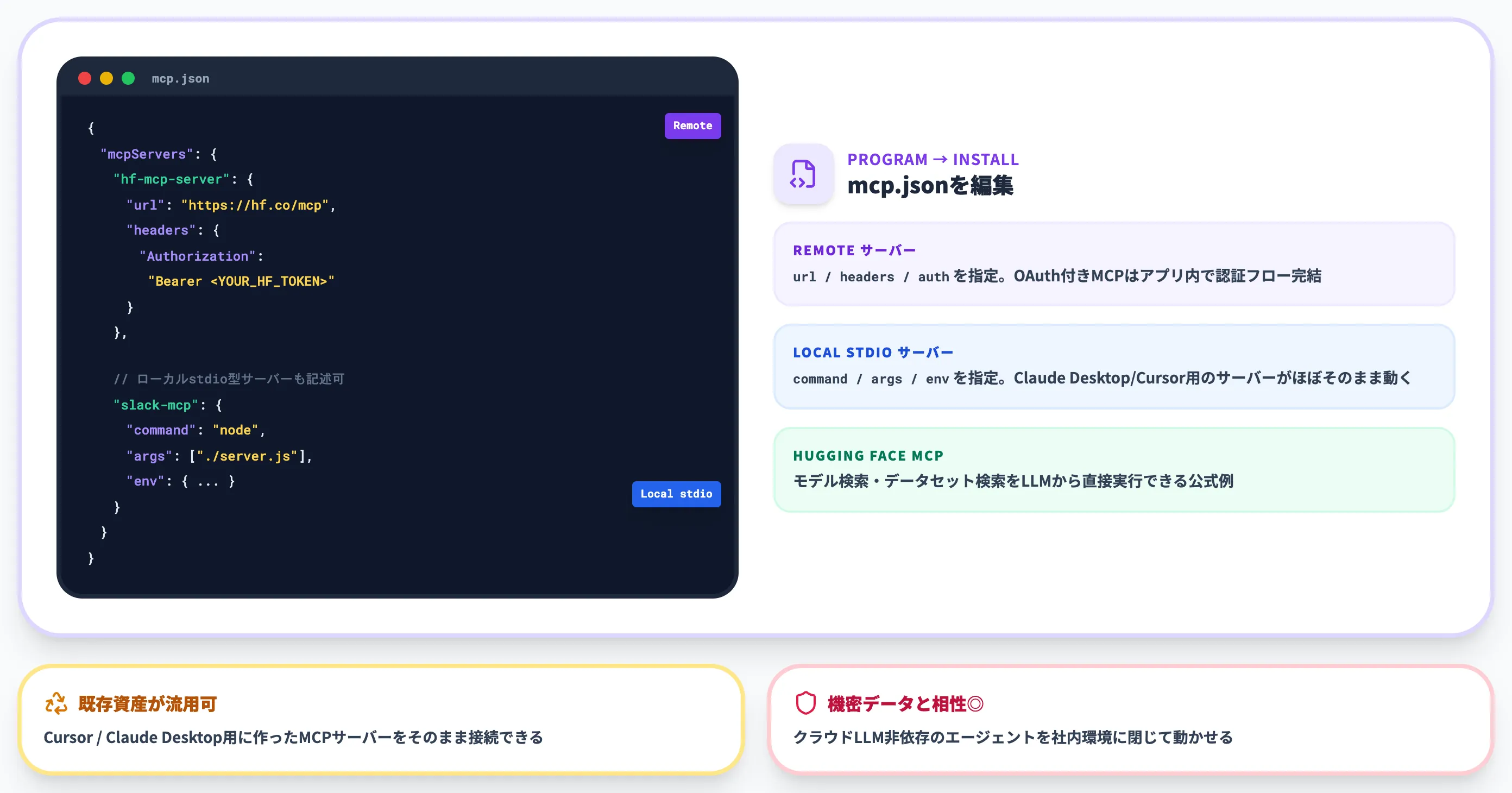Click the "headers" key in the code
The height and width of the screenshot is (793, 1512).
(161, 230)
